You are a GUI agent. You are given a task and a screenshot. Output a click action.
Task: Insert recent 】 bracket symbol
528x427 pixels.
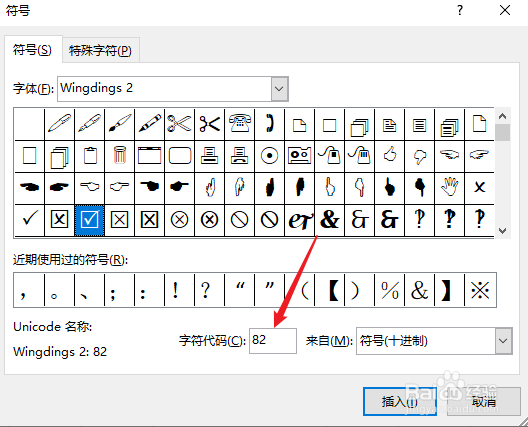(x=449, y=290)
